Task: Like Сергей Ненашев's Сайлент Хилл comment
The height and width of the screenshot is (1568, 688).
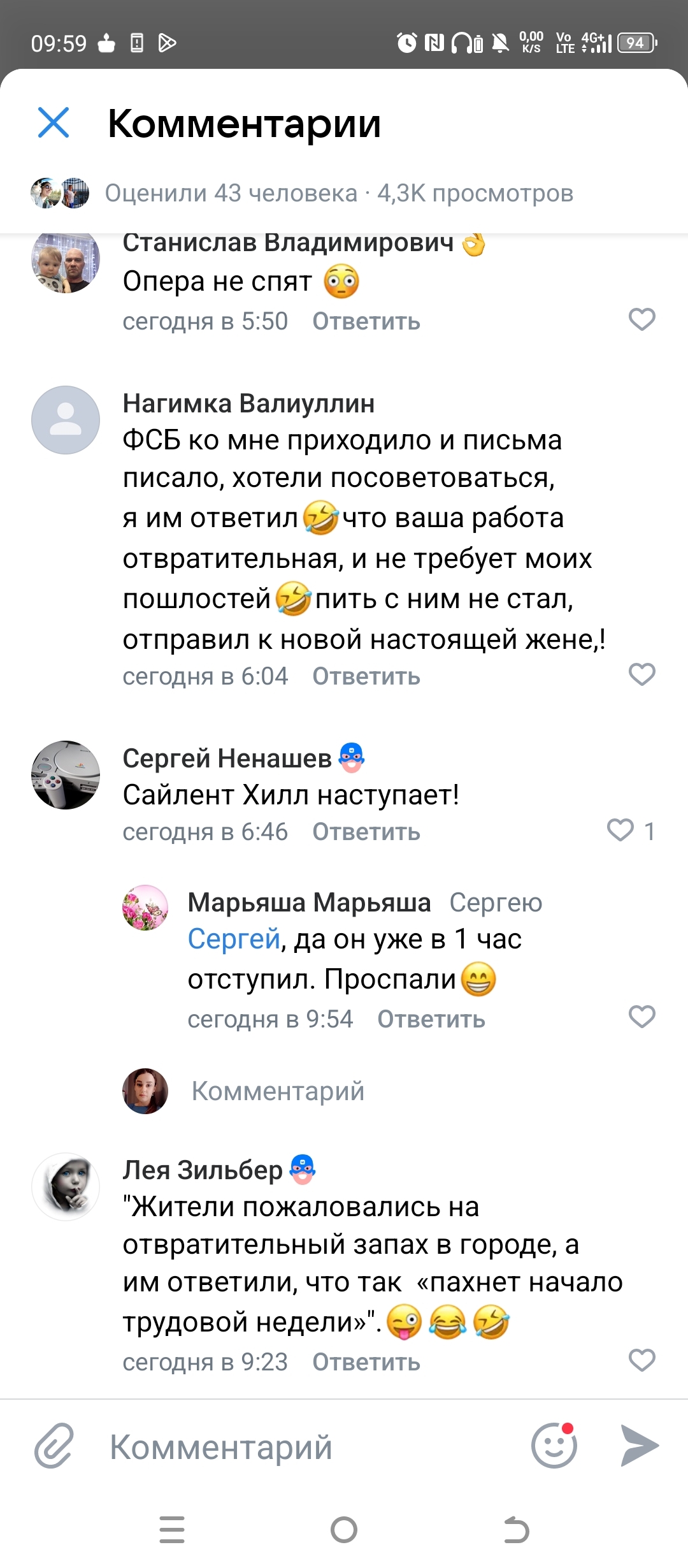Action: point(620,830)
